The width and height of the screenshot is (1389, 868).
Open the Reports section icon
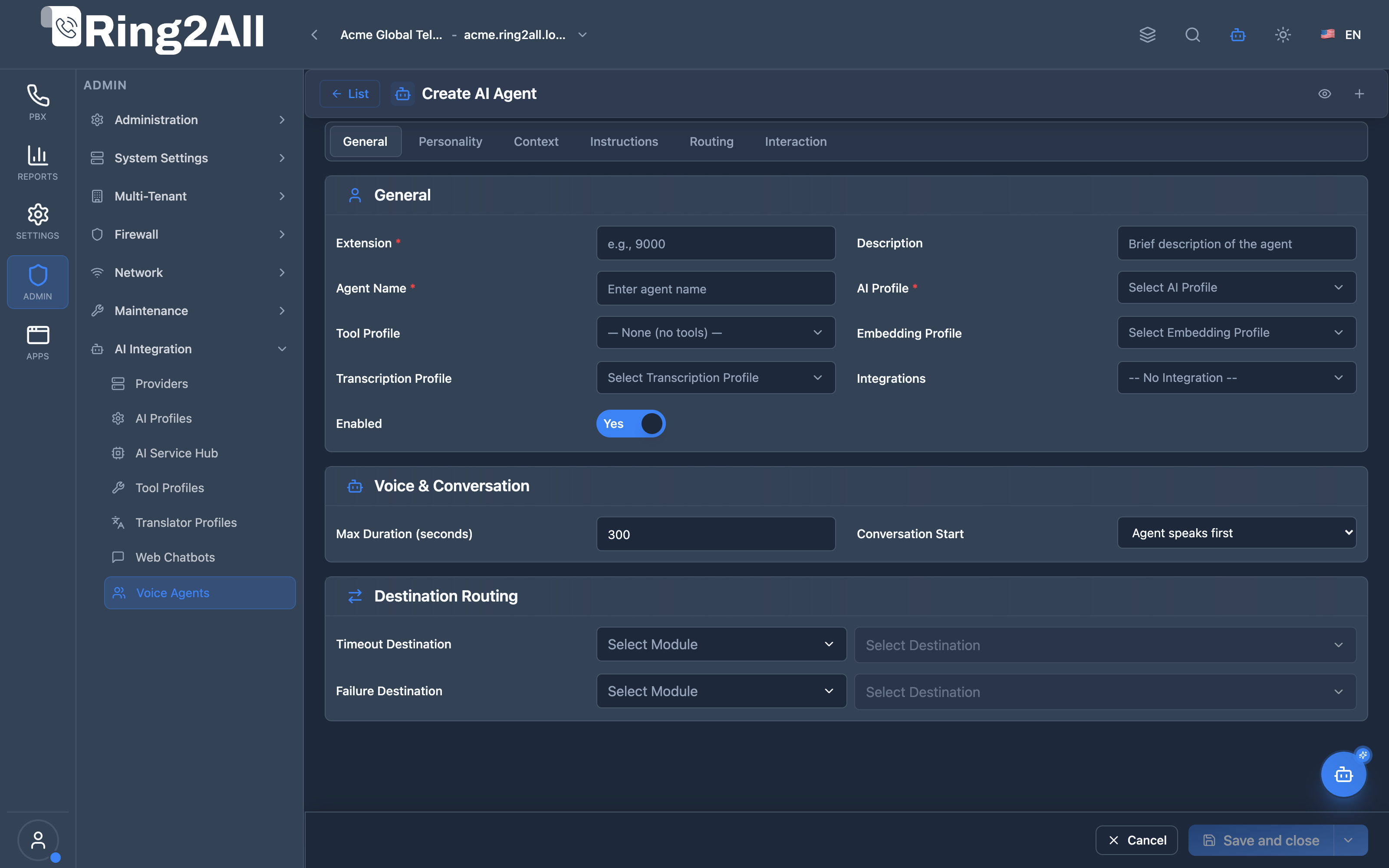point(37,162)
